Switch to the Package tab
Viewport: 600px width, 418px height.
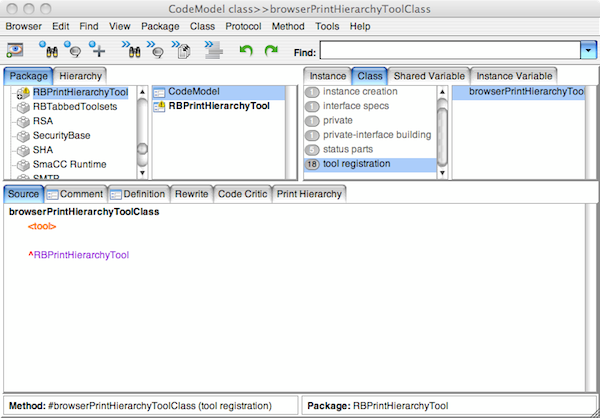(x=28, y=76)
